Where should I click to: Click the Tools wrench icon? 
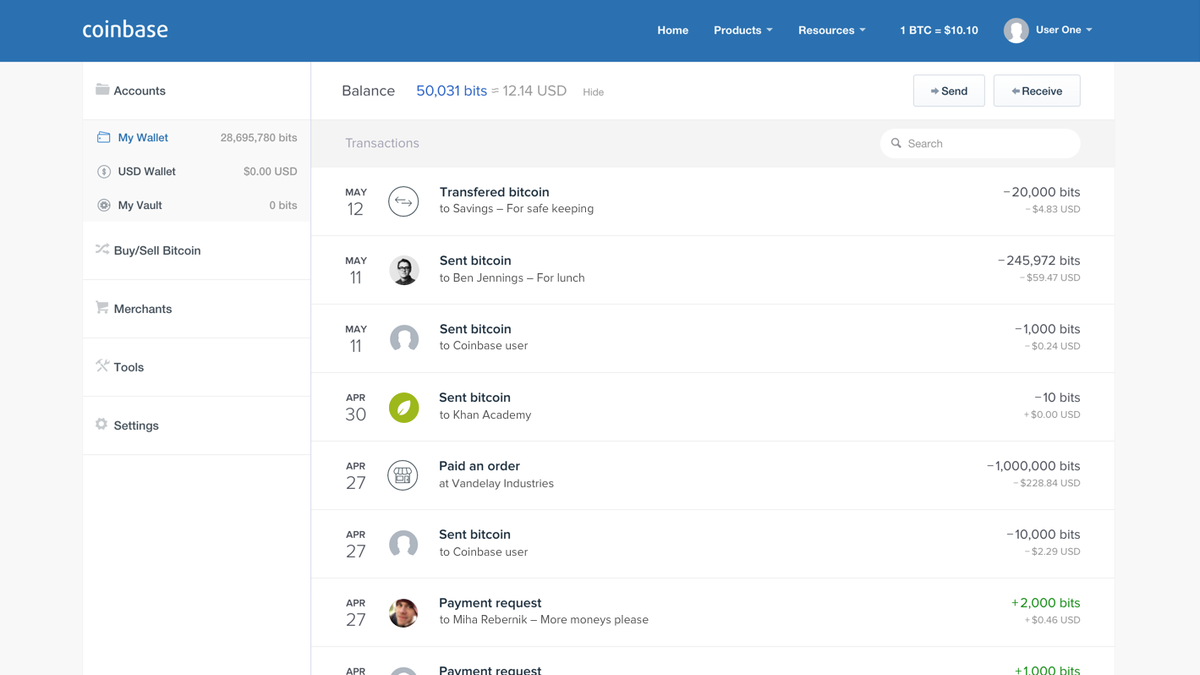tap(102, 366)
